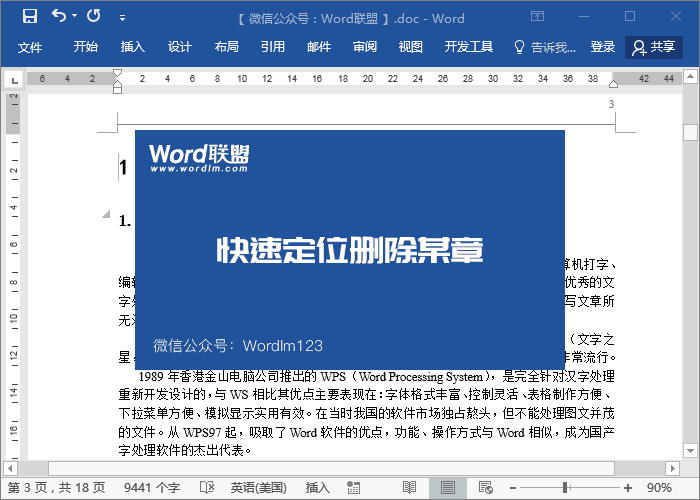Collapse the heading triangle beside '1.'
Image resolution: width=700 pixels, height=500 pixels.
click(106, 214)
